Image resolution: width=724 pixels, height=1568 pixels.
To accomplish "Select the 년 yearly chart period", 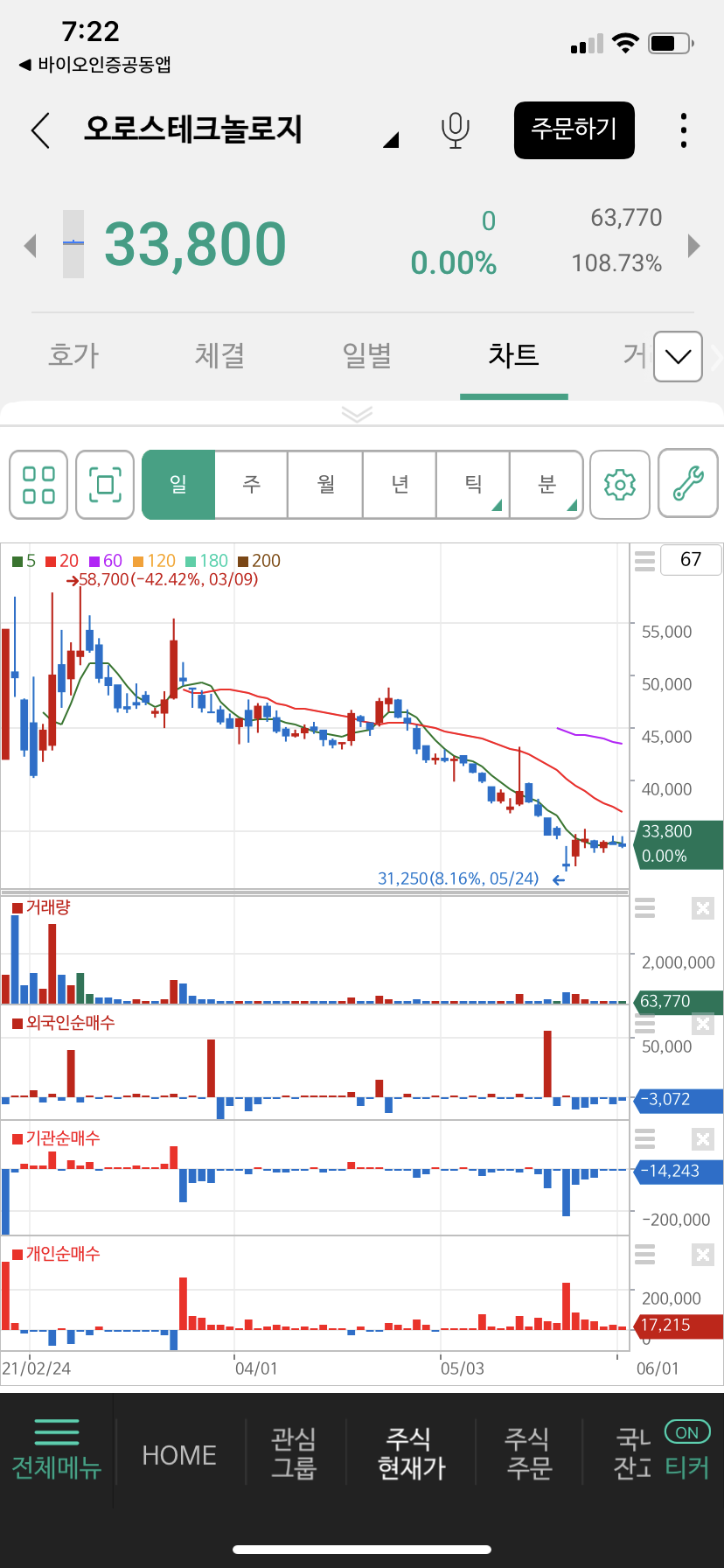I will tap(400, 485).
